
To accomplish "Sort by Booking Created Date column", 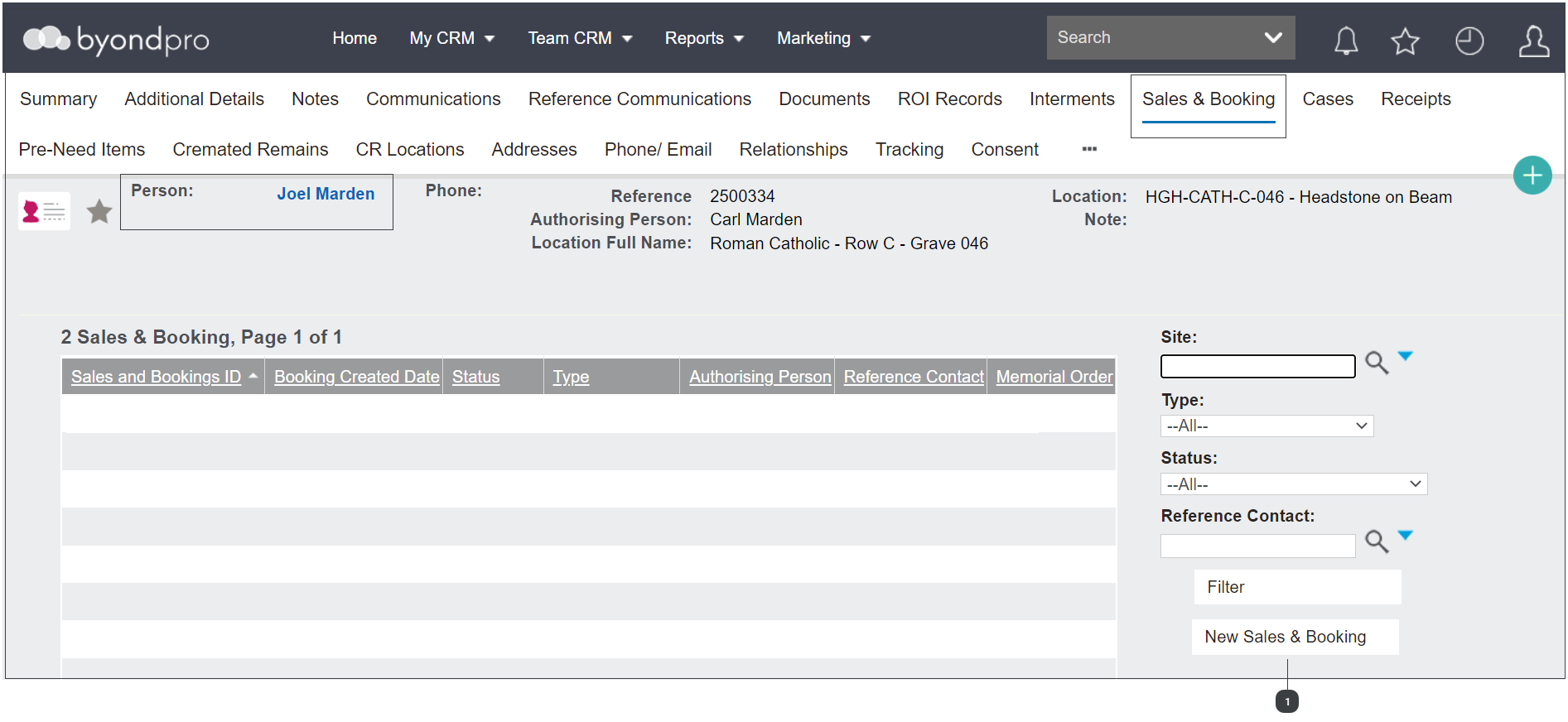I will pyautogui.click(x=357, y=377).
